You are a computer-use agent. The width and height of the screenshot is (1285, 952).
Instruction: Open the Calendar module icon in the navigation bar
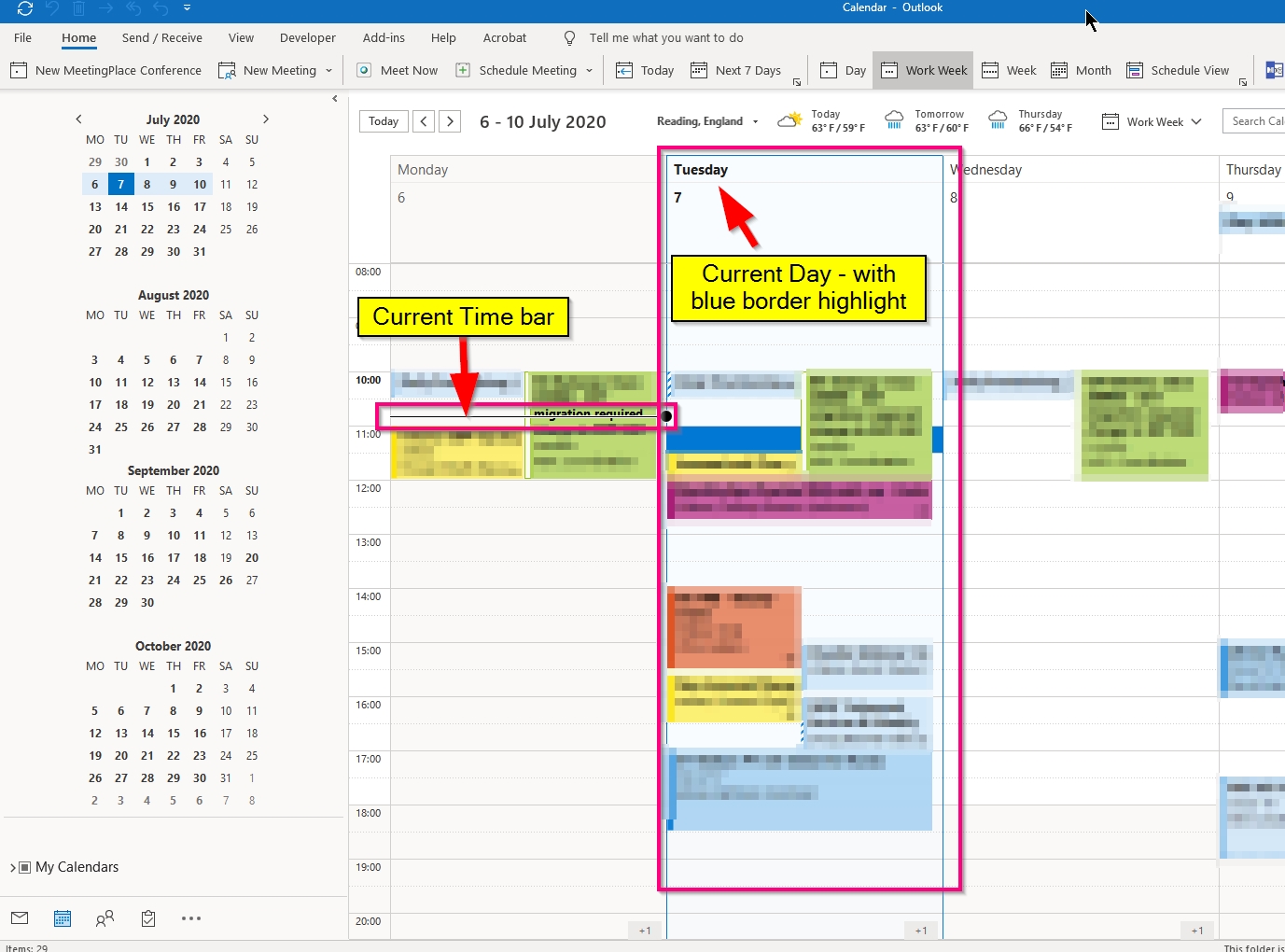[x=63, y=918]
